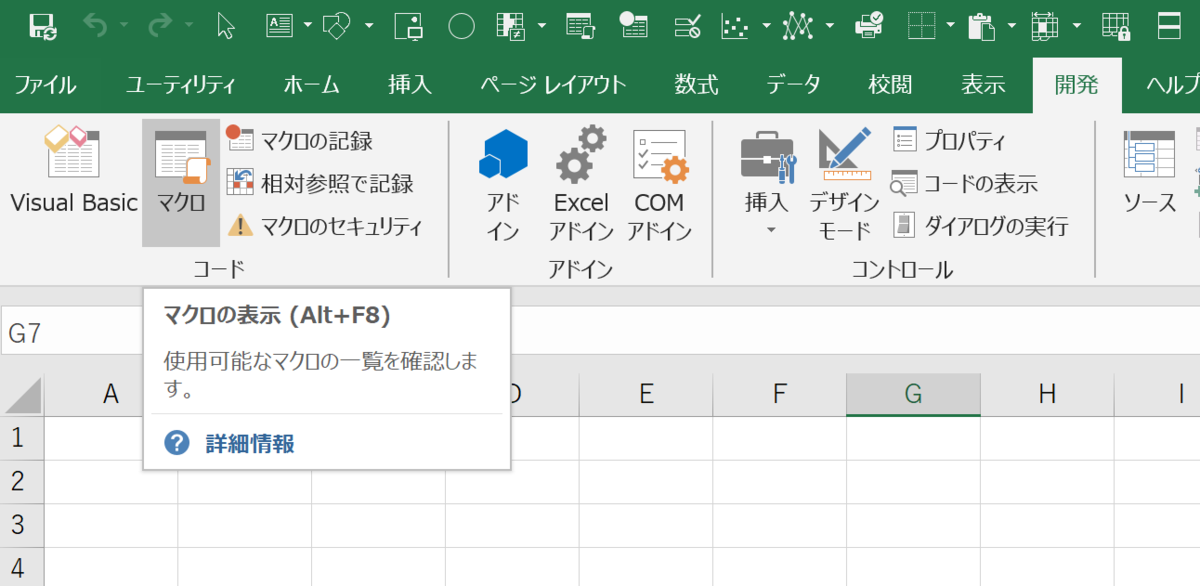The height and width of the screenshot is (586, 1200).
Task: Click the save icon in the quick access toolbar
Action: click(42, 26)
